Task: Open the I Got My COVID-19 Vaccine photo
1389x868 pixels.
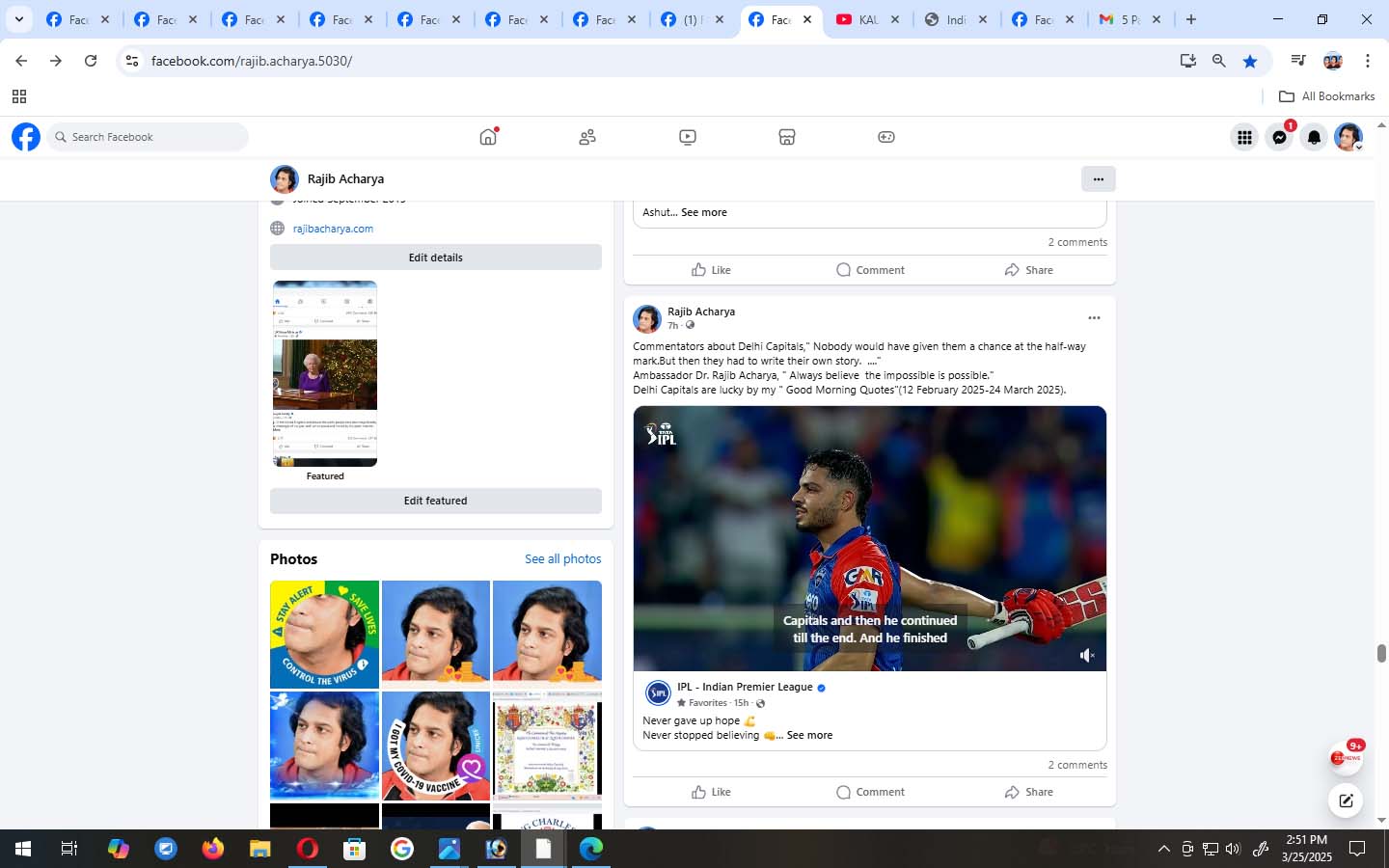Action: pyautogui.click(x=436, y=746)
